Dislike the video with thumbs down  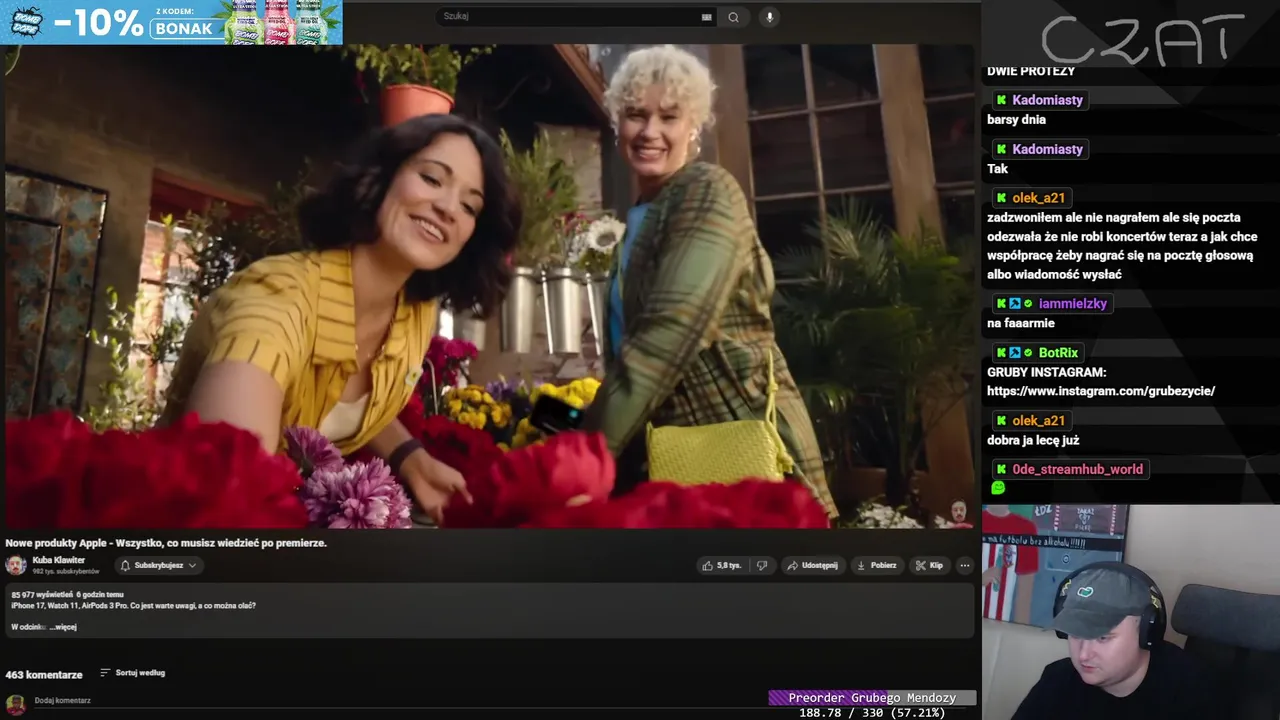coord(762,565)
